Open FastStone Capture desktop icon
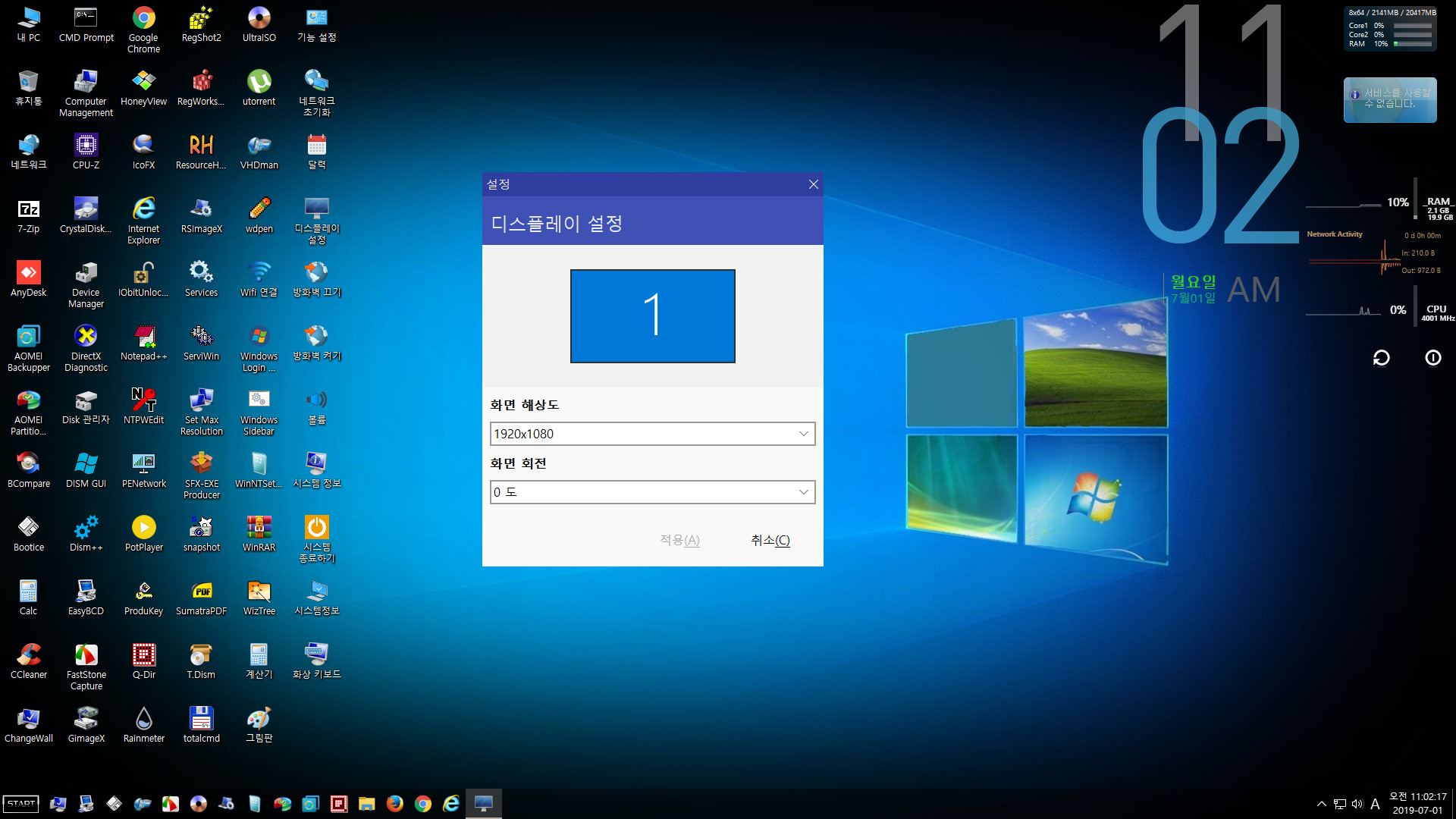The height and width of the screenshot is (819, 1456). (86, 667)
